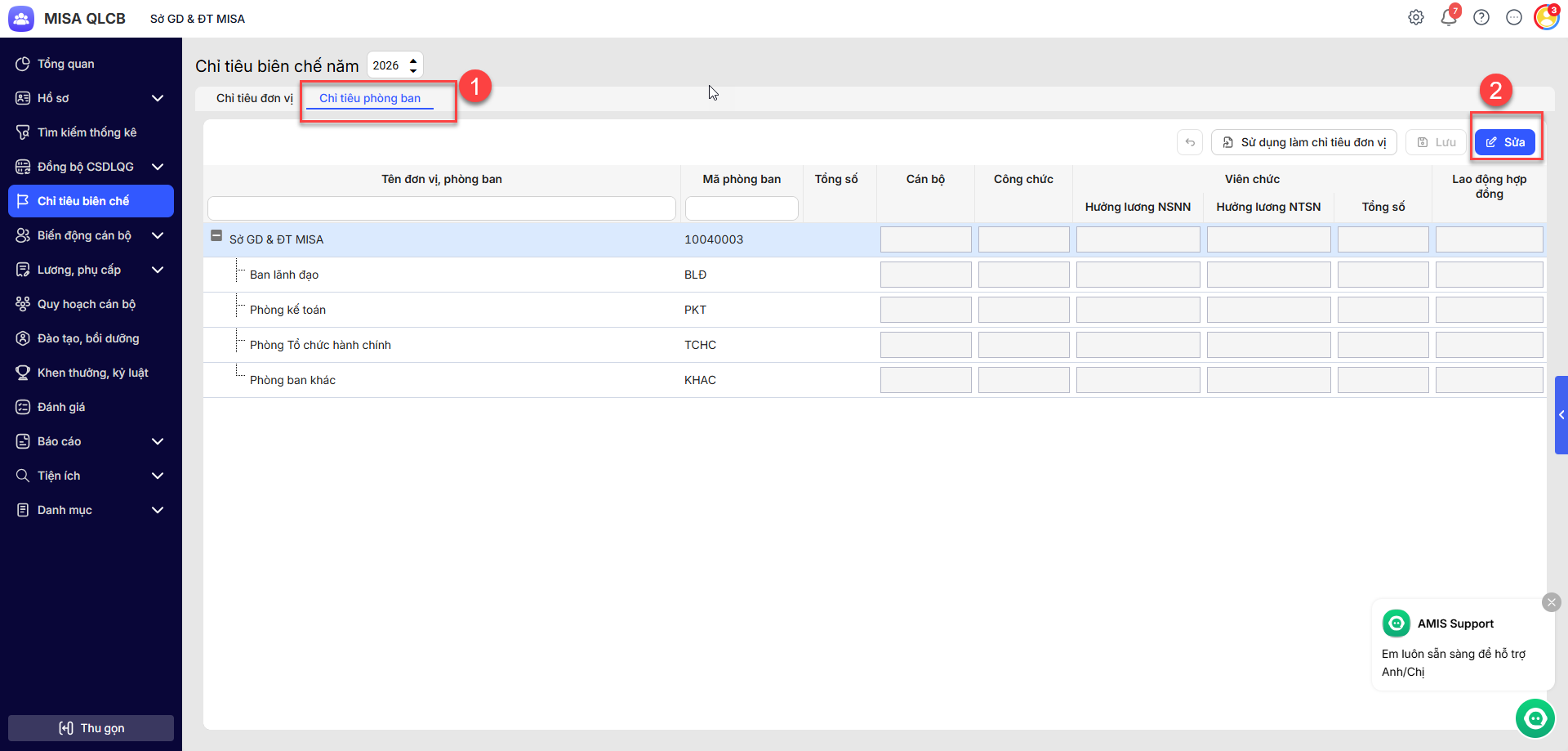The height and width of the screenshot is (751, 1568).
Task: Switch to the Chỉ tiêu đơn vị tab
Action: coord(254,98)
